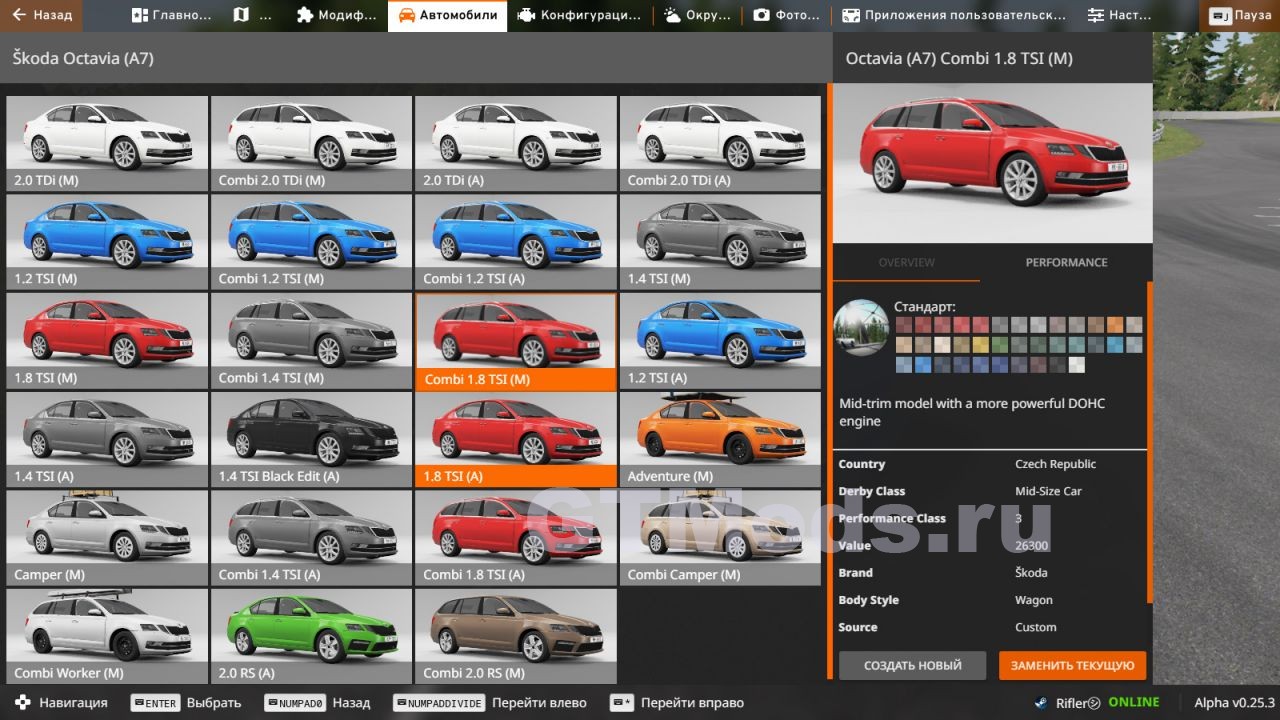Click the orange details panel scrollbar
1280x720 pixels.
pos(1149,443)
